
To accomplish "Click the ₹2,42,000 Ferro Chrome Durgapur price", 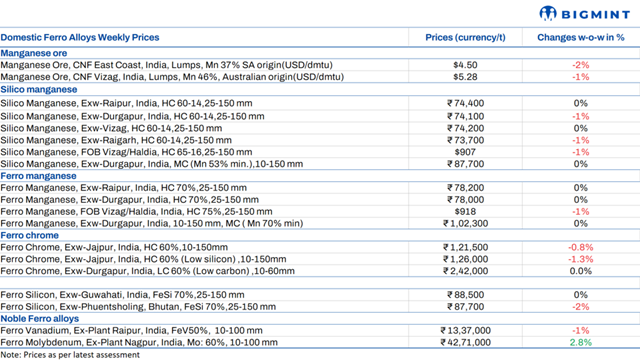I will tap(465, 271).
